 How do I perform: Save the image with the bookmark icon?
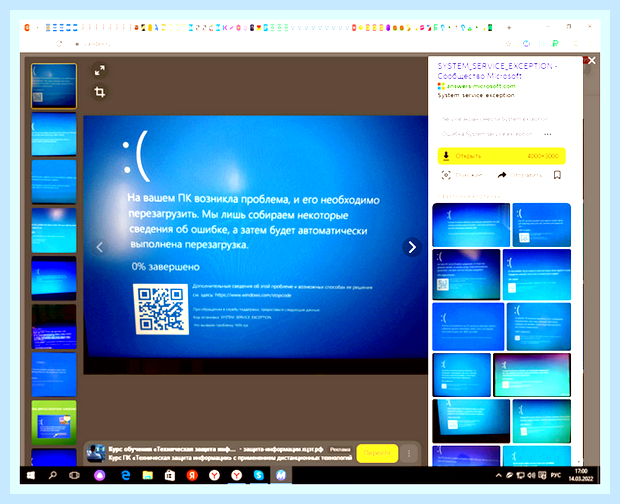[x=557, y=175]
